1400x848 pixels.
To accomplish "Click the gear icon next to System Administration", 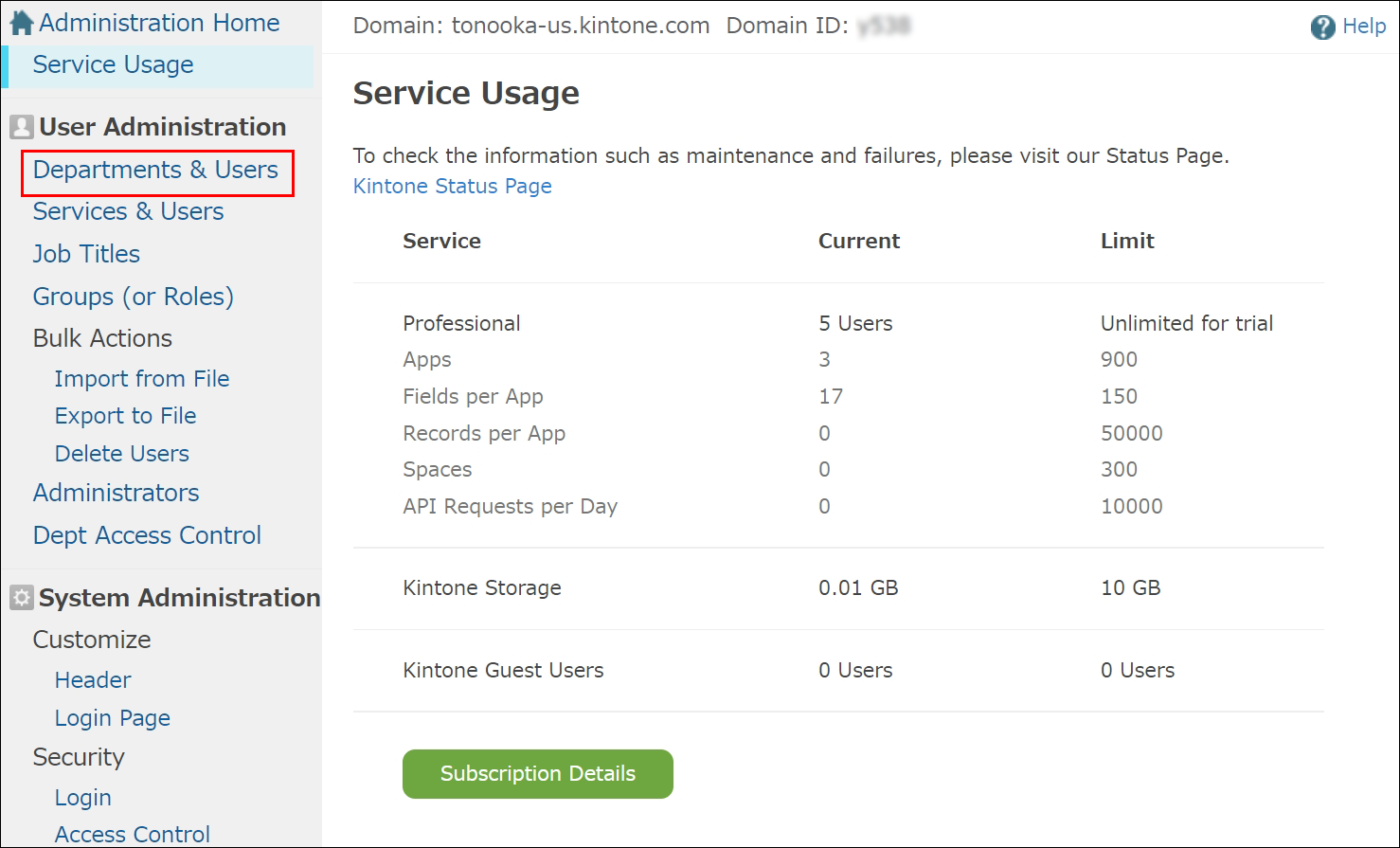I will 20,597.
